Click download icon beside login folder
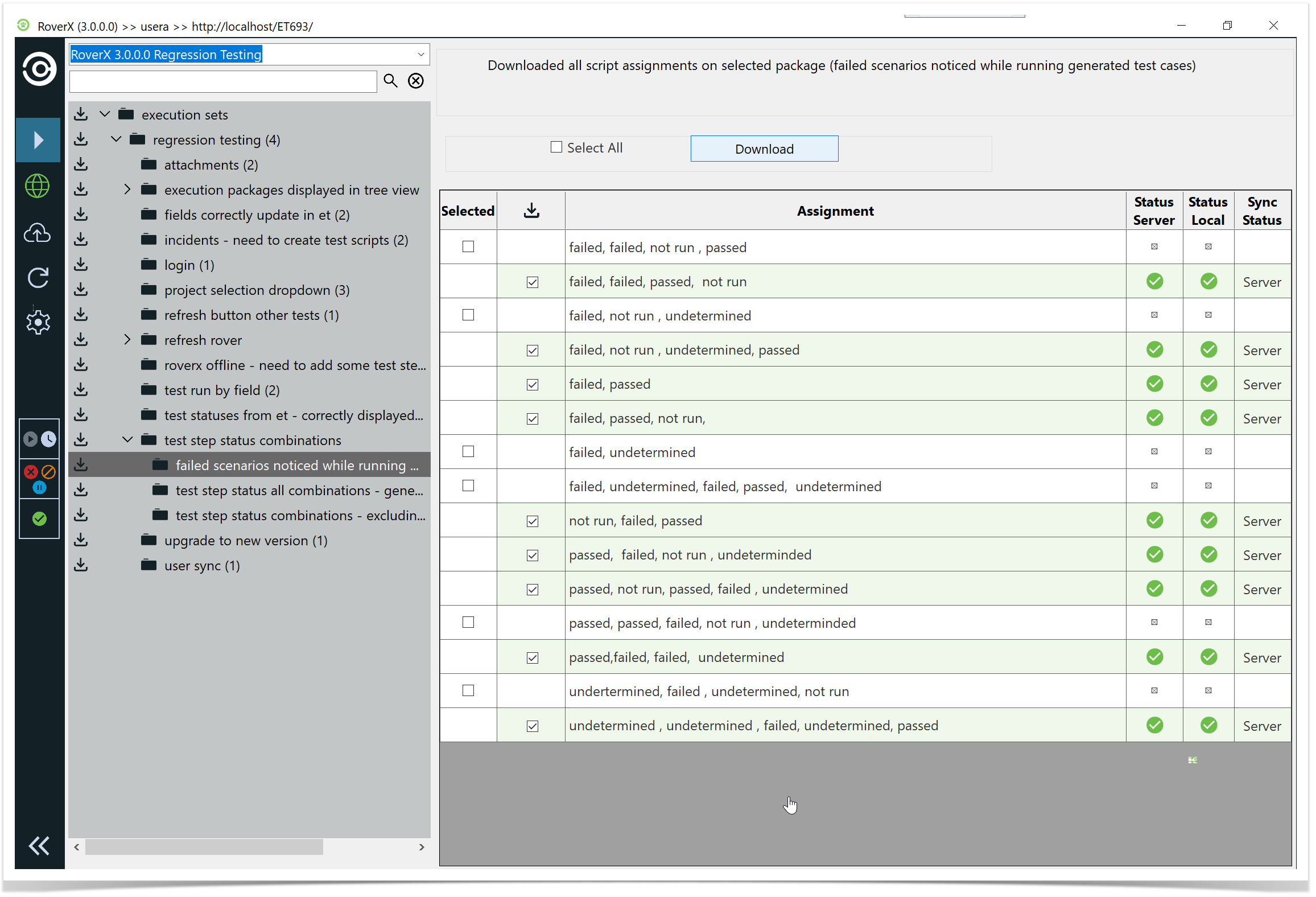Screen dimensions: 1316x897 81,265
